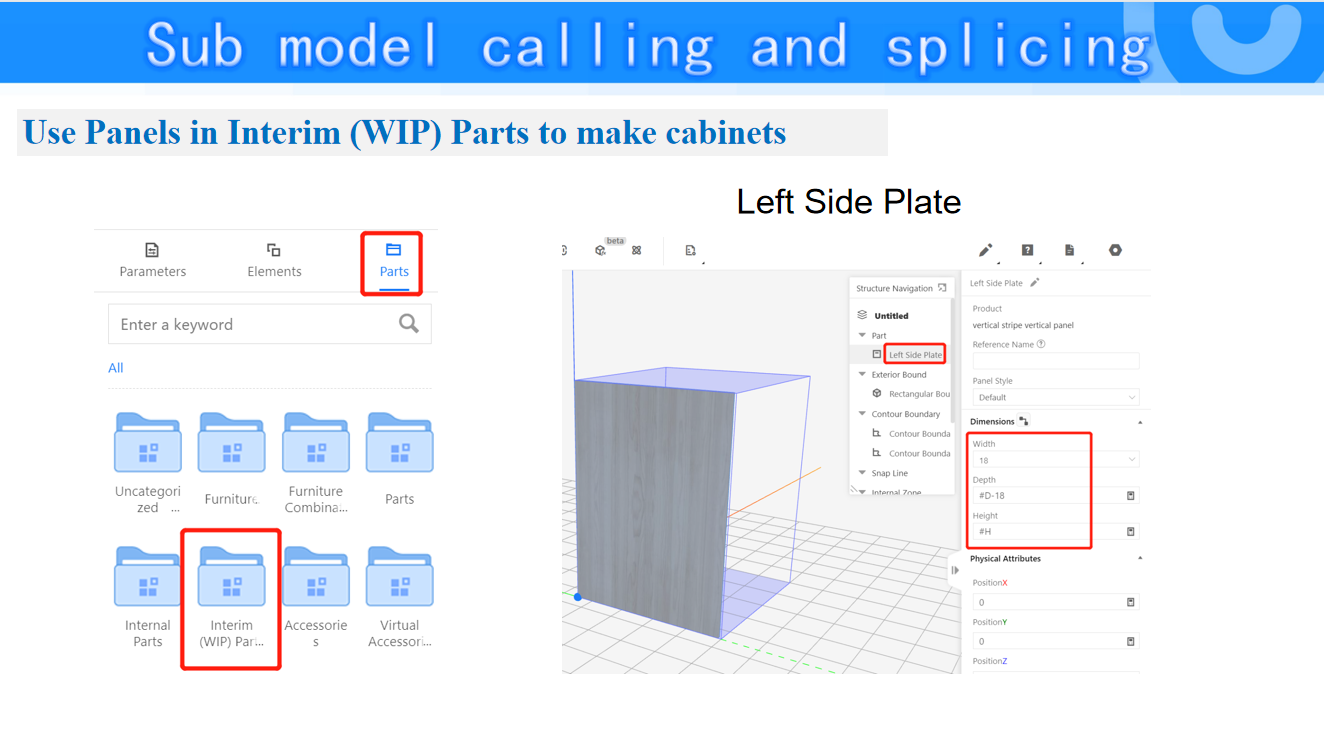Click the 'vertical stripe vertical panel' product text
1324x742 pixels.
click(x=1023, y=325)
